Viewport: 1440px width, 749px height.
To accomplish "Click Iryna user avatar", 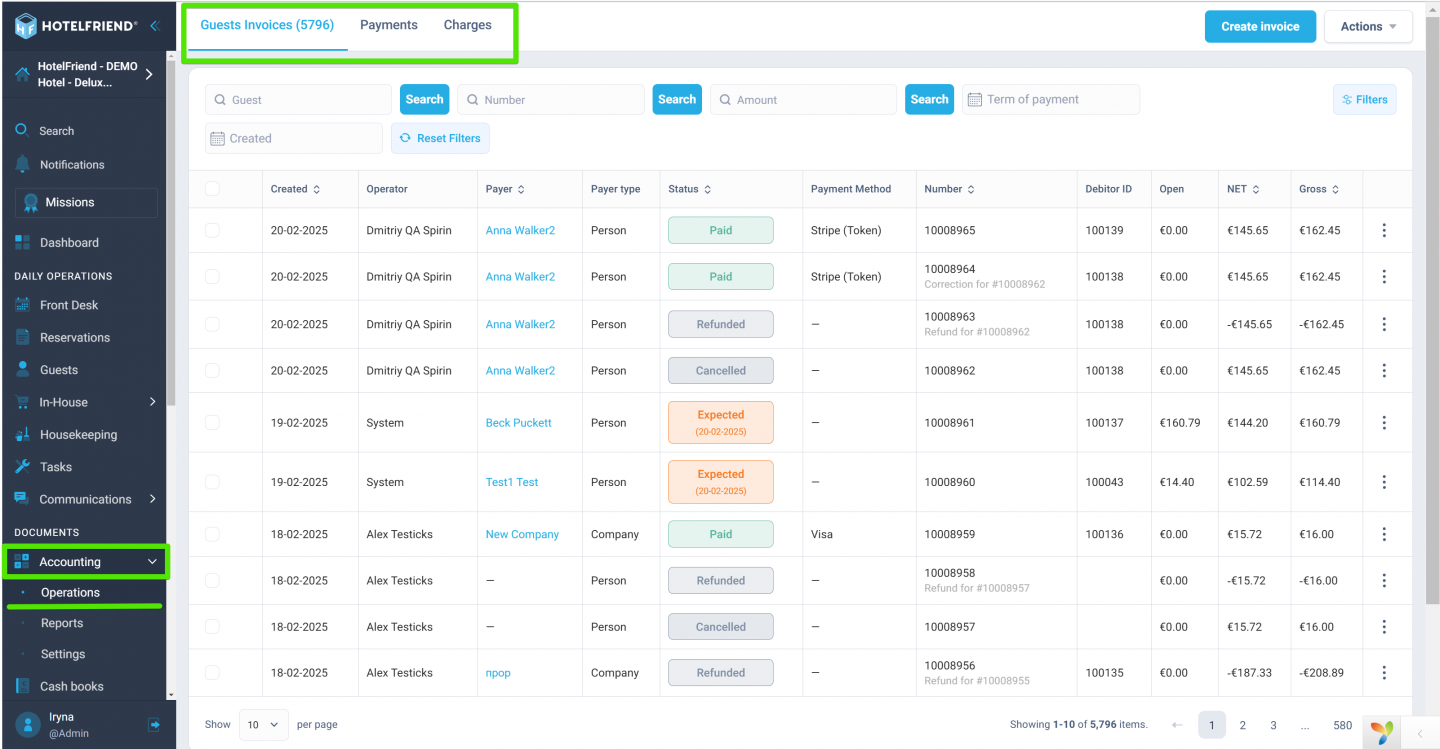I will coord(27,725).
